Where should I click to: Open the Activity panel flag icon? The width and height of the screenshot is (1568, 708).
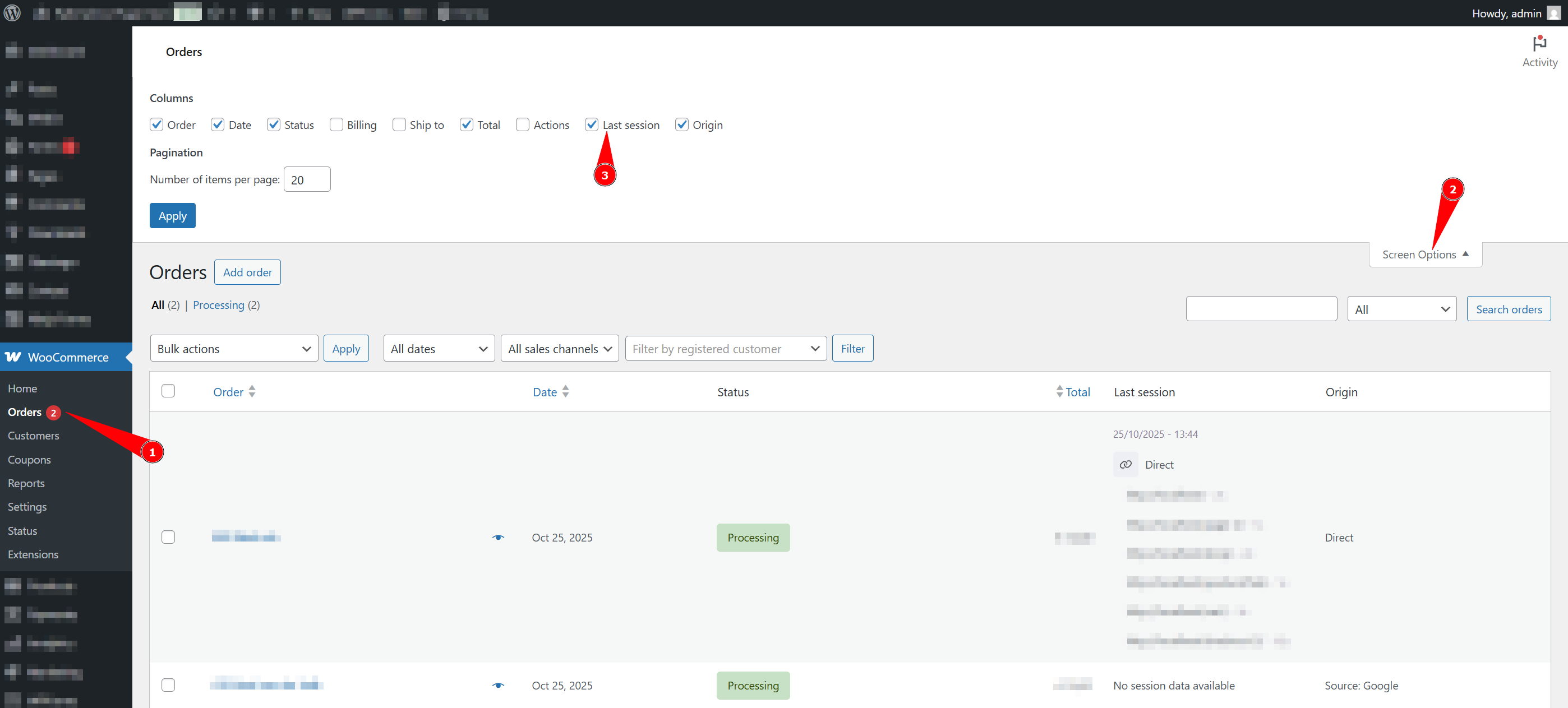point(1539,44)
